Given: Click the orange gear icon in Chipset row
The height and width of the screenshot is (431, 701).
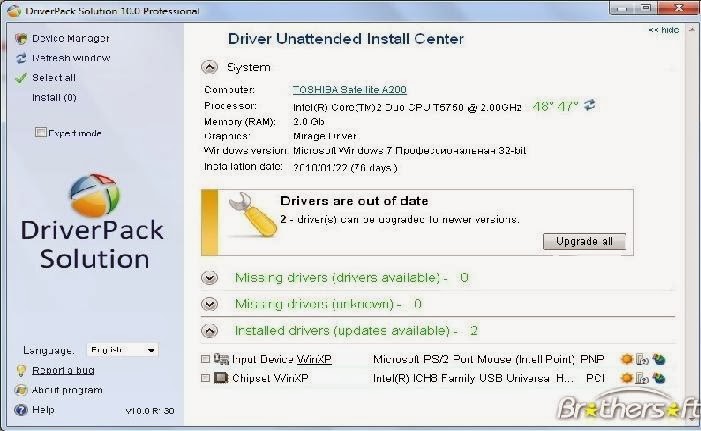Looking at the screenshot, I should click(627, 378).
